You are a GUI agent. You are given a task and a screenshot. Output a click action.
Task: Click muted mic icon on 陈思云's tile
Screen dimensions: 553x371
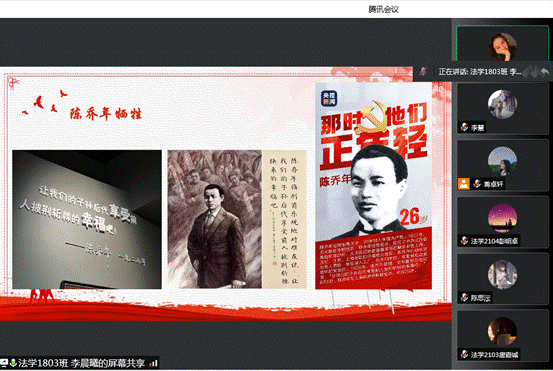coord(464,298)
